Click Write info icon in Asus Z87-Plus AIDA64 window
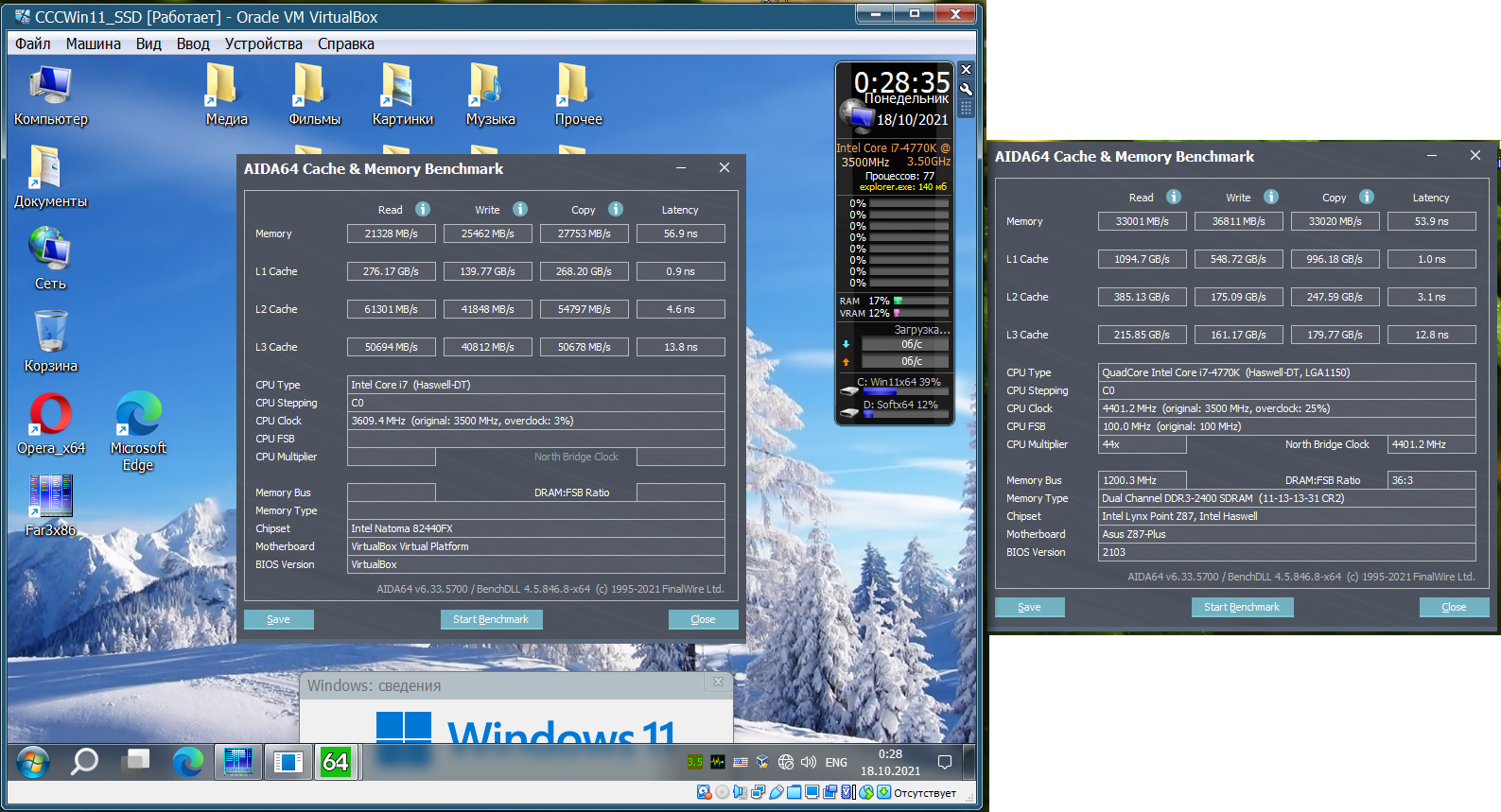The height and width of the screenshot is (812, 1501). coord(1271,197)
